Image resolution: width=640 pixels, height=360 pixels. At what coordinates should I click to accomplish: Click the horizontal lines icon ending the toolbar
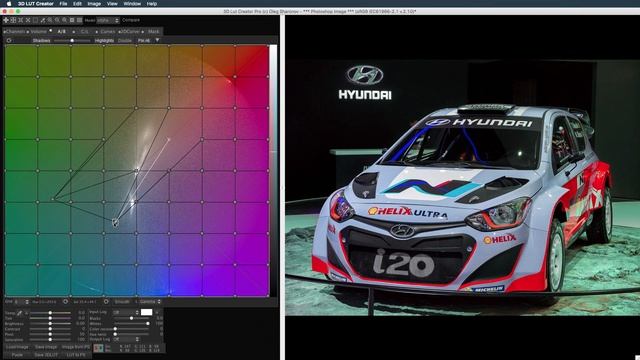coord(79,20)
